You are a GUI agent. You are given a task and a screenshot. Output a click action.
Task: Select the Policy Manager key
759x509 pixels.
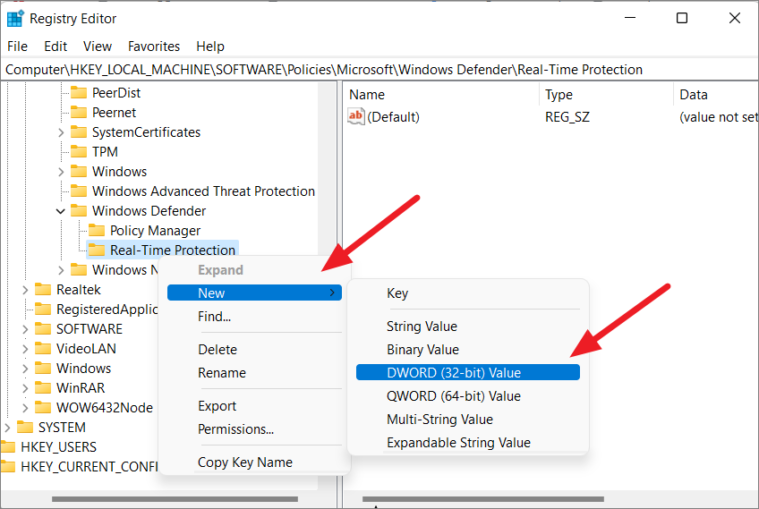click(155, 231)
